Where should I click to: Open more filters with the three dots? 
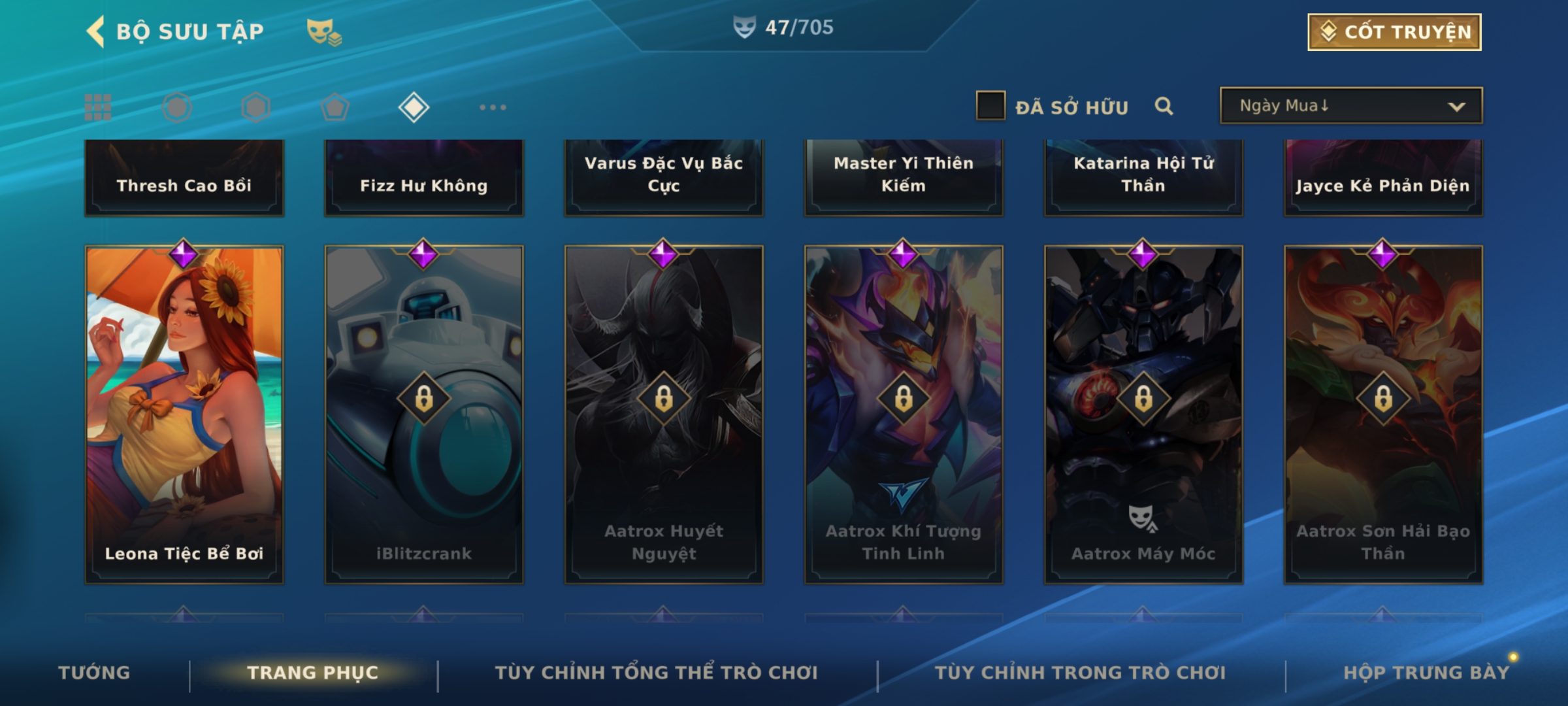tap(493, 107)
